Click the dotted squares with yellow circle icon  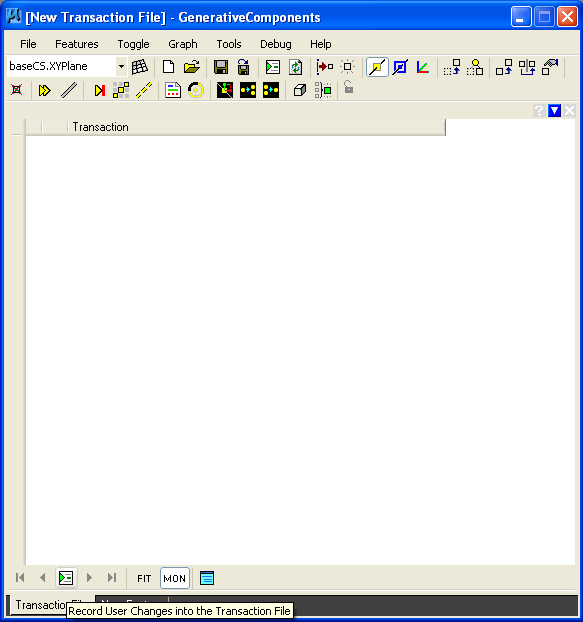[475, 67]
